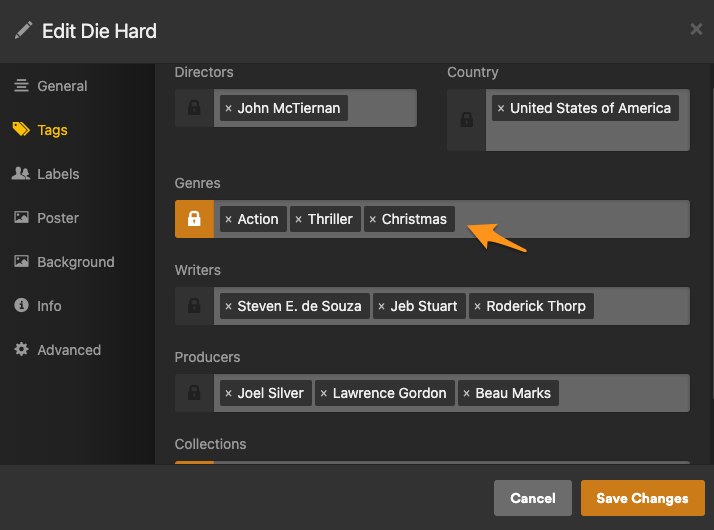
Task: Close the Edit Die Hard dialog
Action: click(x=696, y=30)
